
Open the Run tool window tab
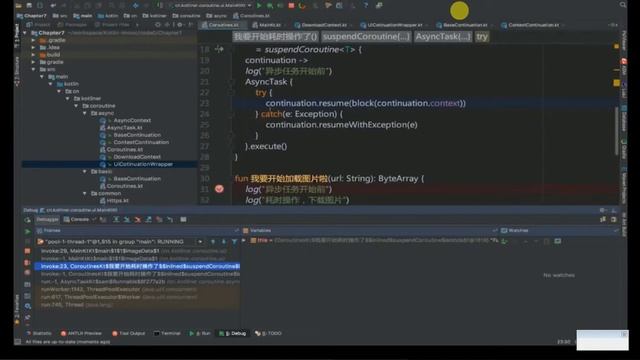pos(200,333)
